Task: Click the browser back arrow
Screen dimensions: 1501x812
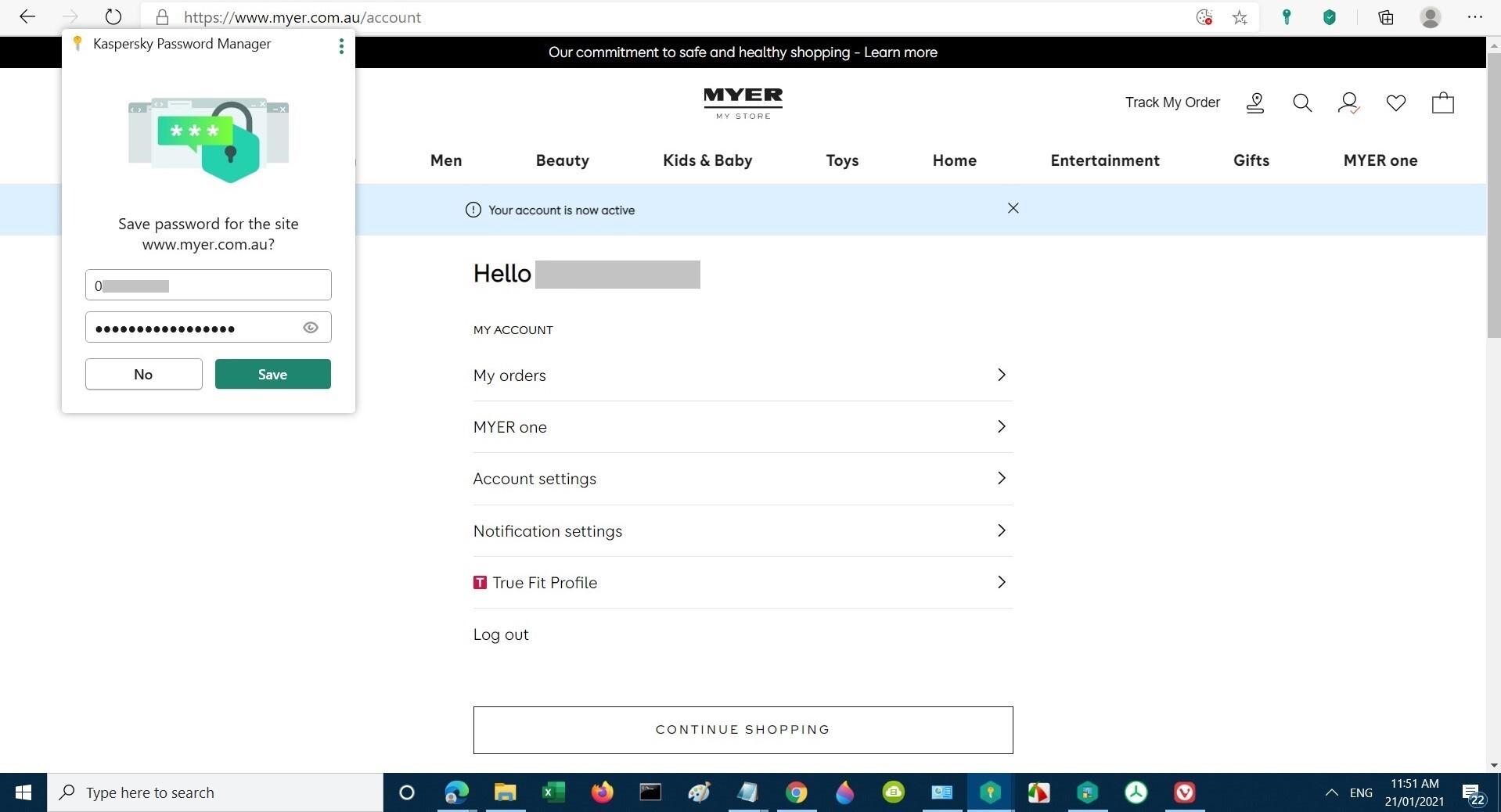Action: [27, 16]
